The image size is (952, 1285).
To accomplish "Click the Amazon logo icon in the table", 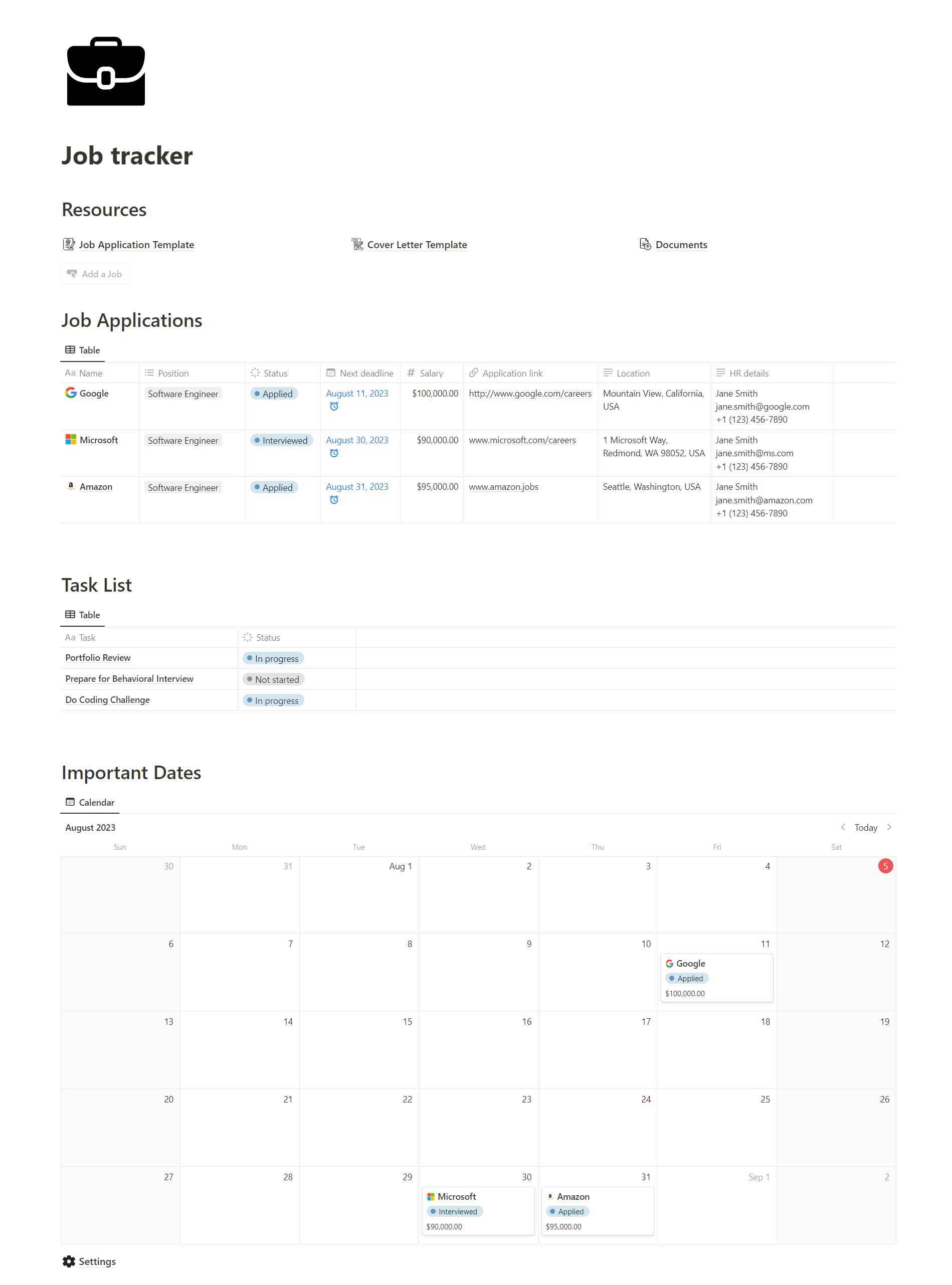I will 71,486.
